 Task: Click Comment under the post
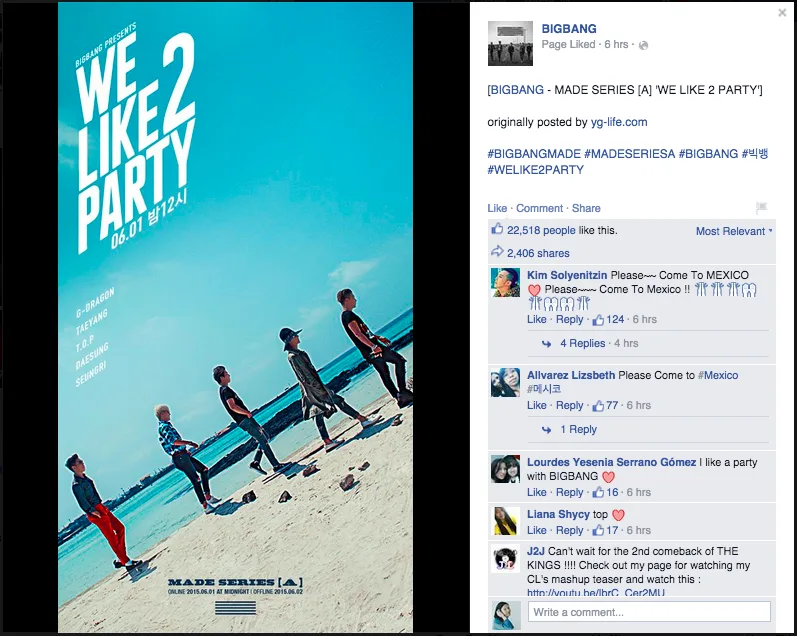[539, 208]
